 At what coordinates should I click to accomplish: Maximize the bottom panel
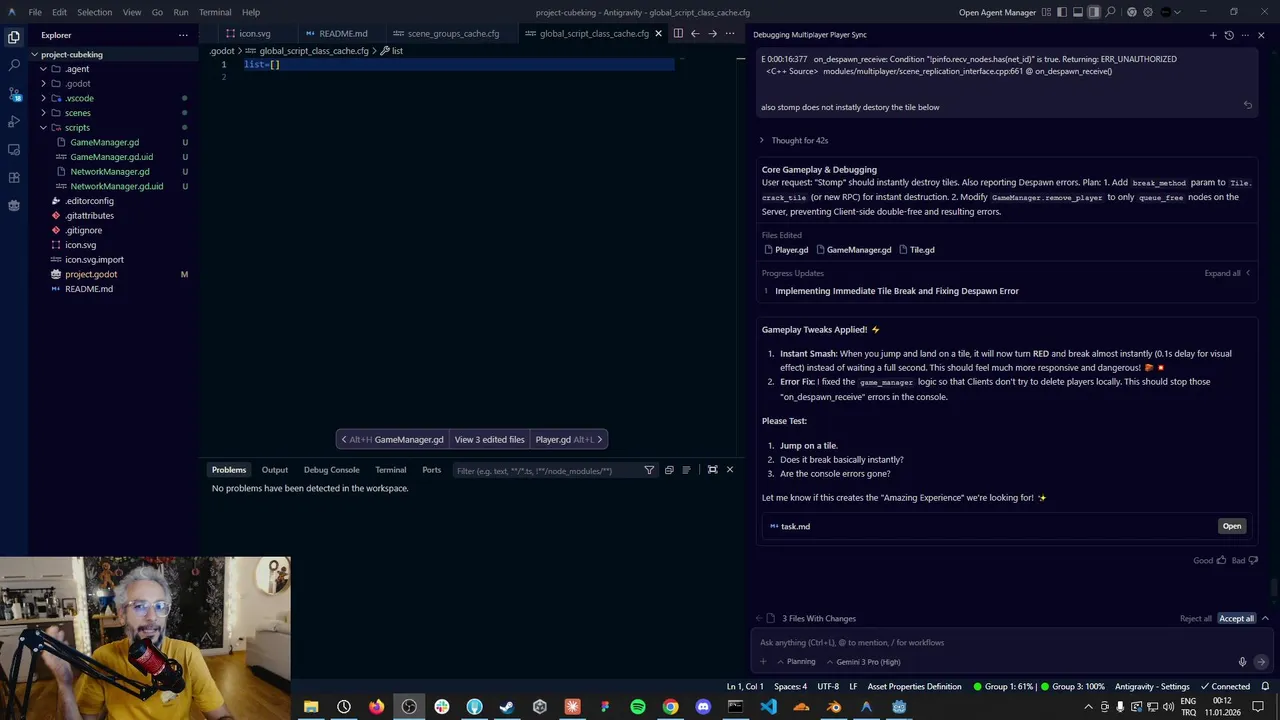712,470
